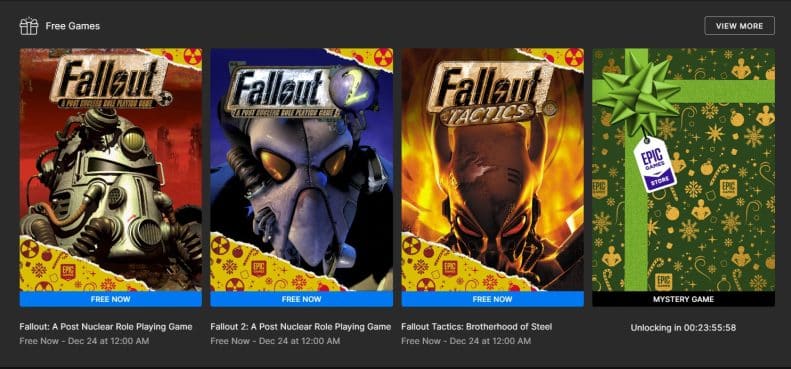Click the Mystery Game label bar

tap(683, 299)
